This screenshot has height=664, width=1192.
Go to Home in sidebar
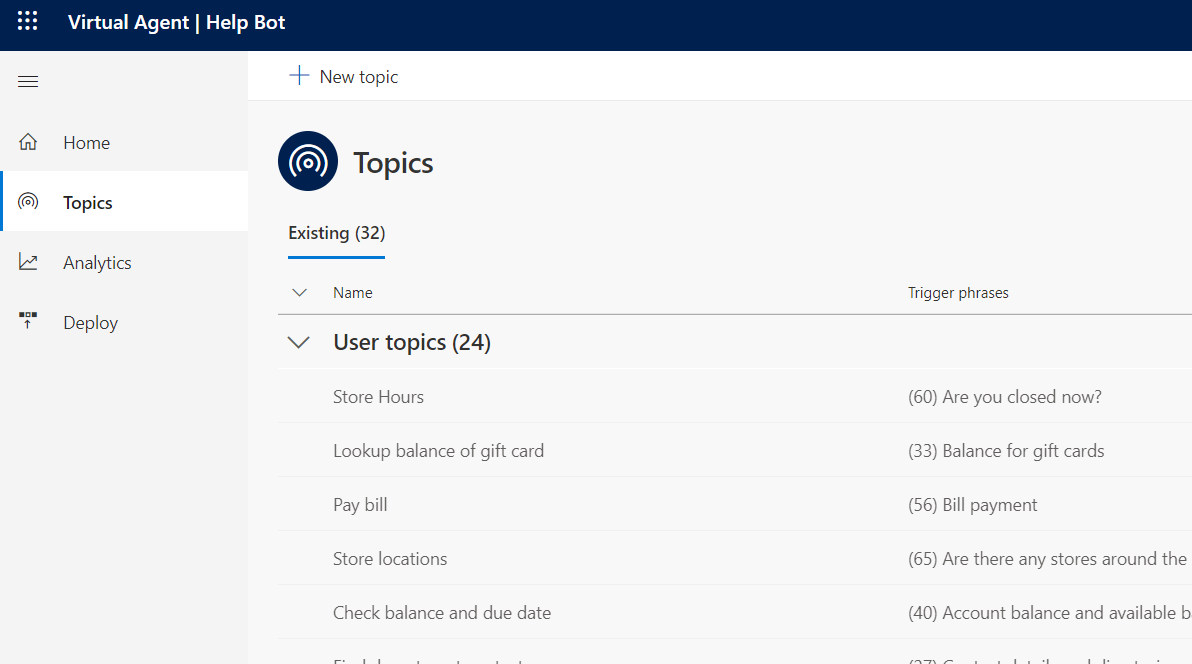click(125, 142)
